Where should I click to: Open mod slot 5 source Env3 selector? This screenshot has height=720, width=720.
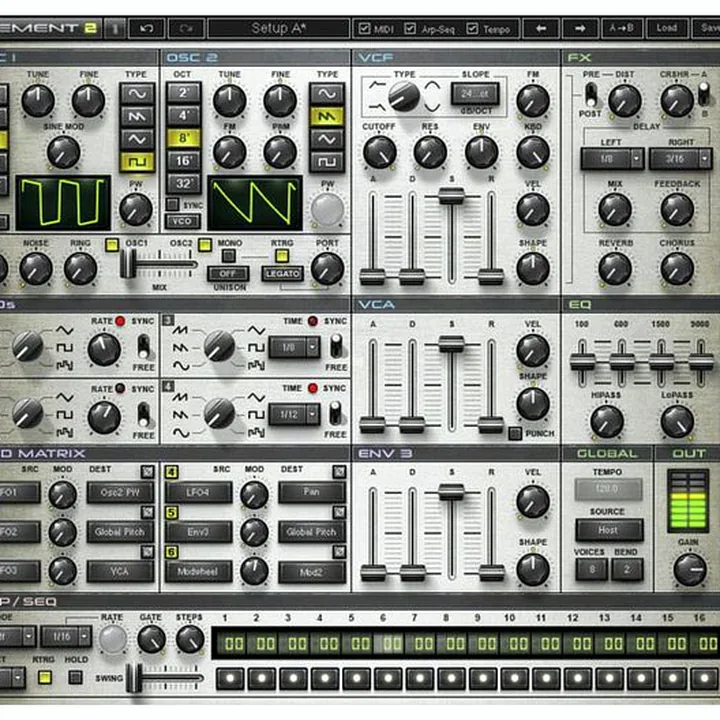pos(198,532)
